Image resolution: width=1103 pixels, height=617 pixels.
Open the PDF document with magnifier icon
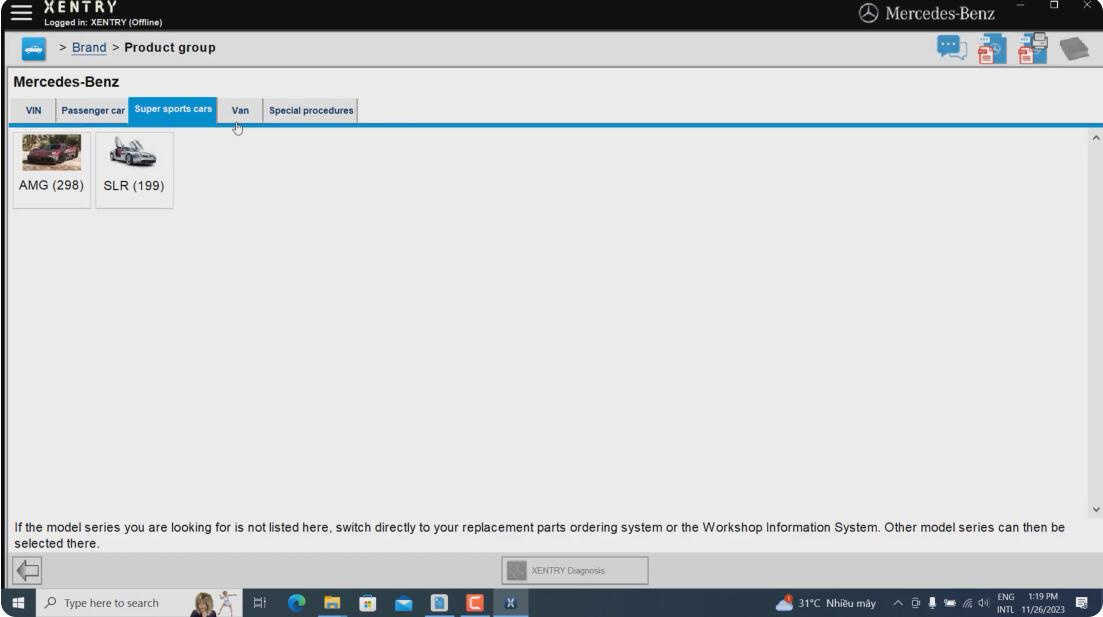click(992, 49)
